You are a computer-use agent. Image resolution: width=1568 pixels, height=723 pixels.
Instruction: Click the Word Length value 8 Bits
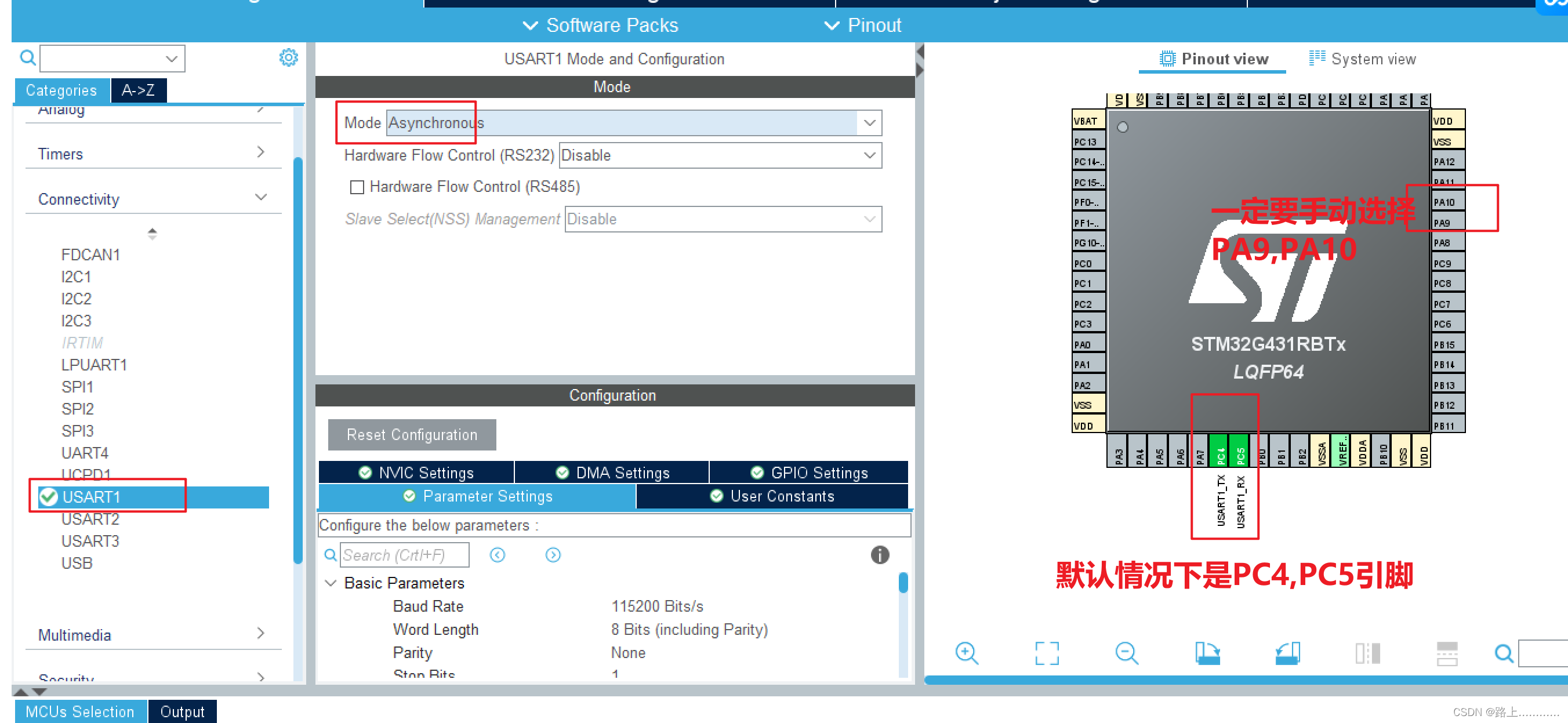(x=689, y=629)
